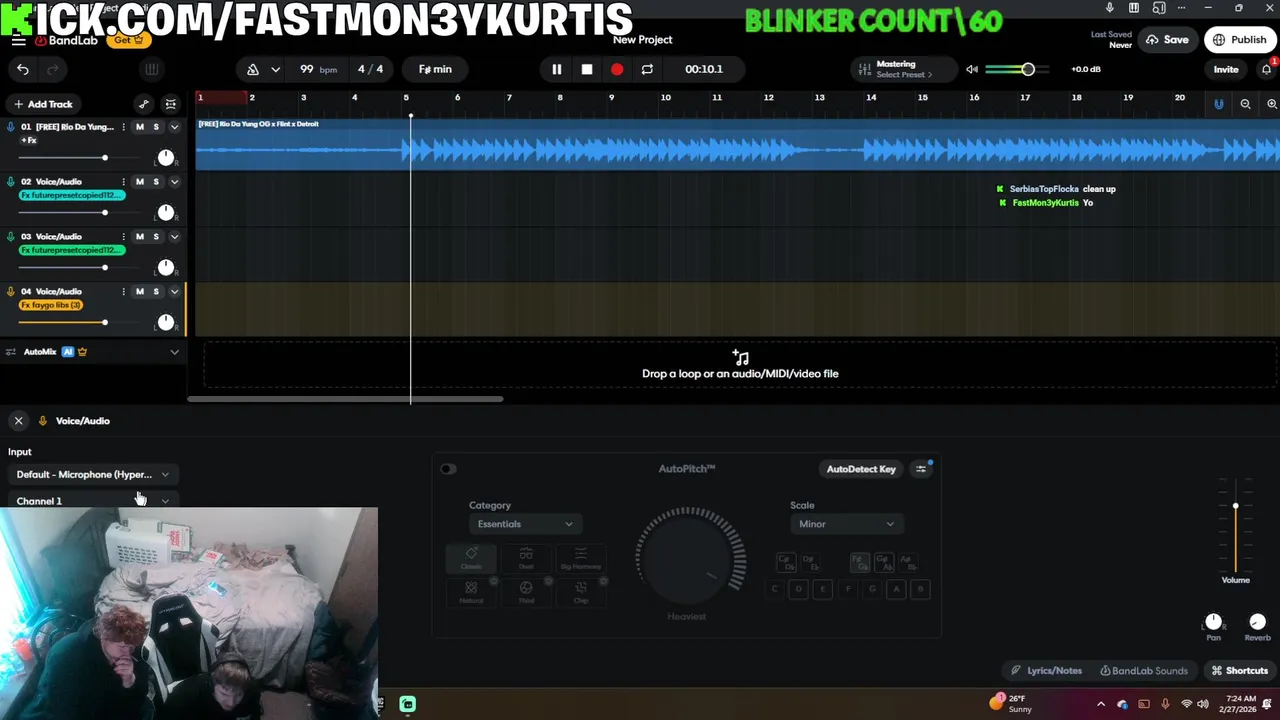The image size is (1280, 720).
Task: Publish the project
Action: [x=1240, y=40]
